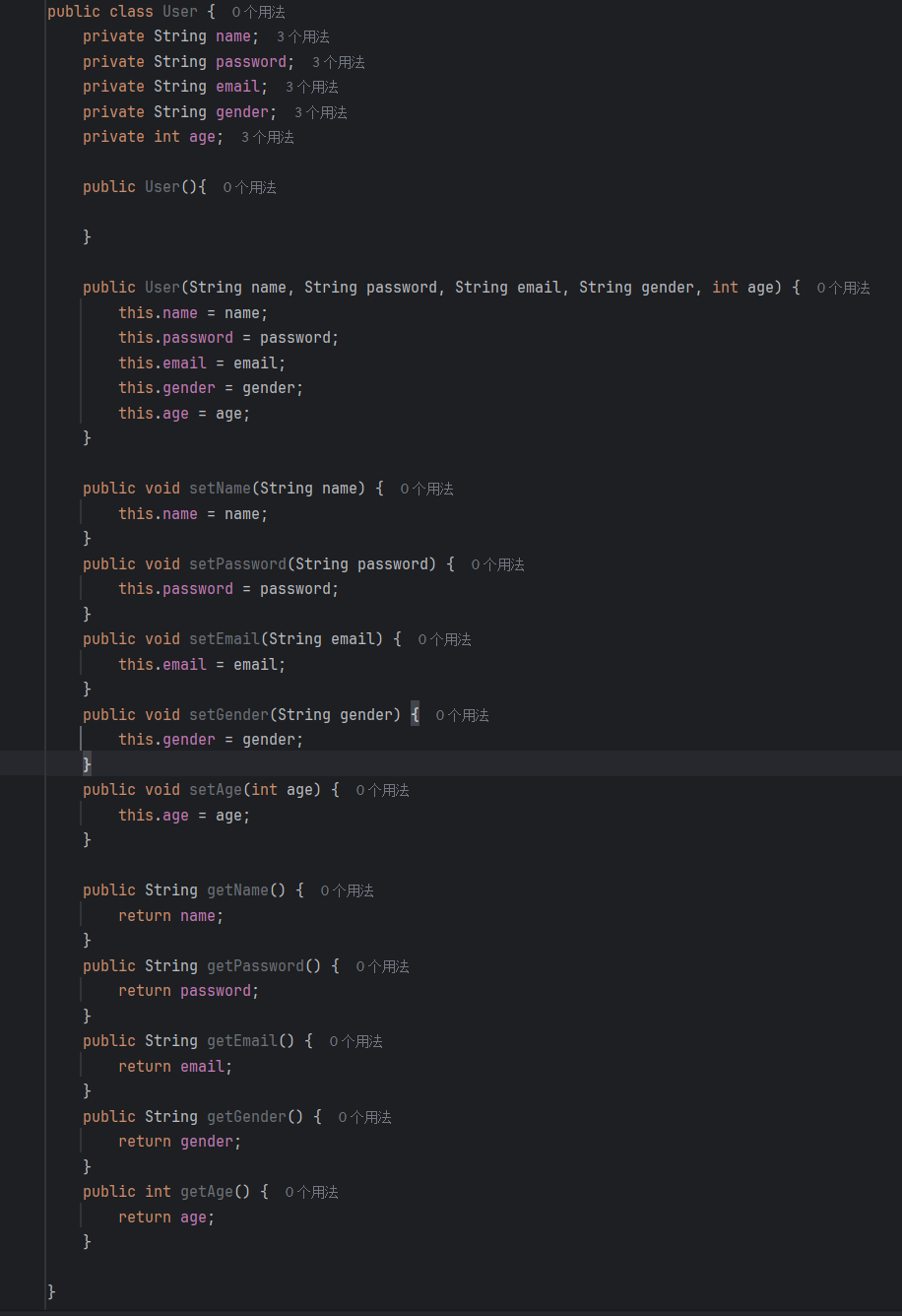
Task: Click usages hint beside getAge method
Action: point(312,1192)
